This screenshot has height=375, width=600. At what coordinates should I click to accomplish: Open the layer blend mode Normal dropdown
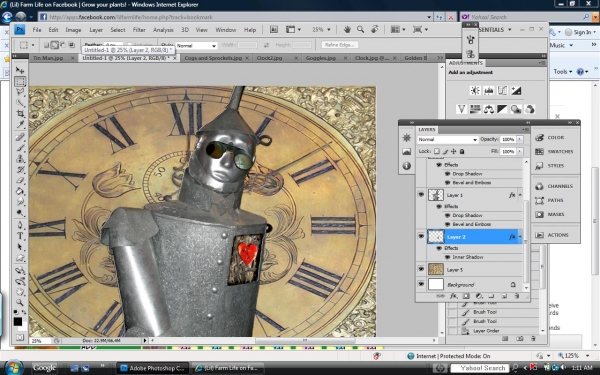coord(448,139)
